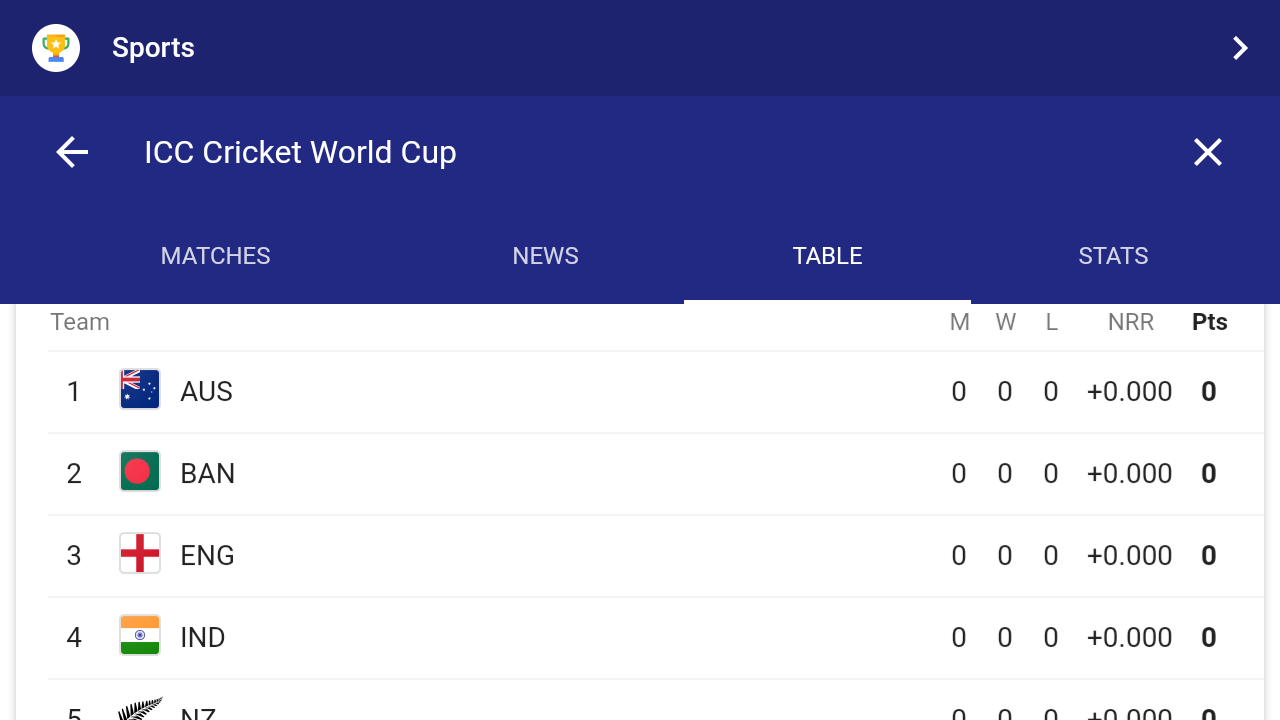Click the India flag icon
The height and width of the screenshot is (720, 1280).
coord(140,636)
